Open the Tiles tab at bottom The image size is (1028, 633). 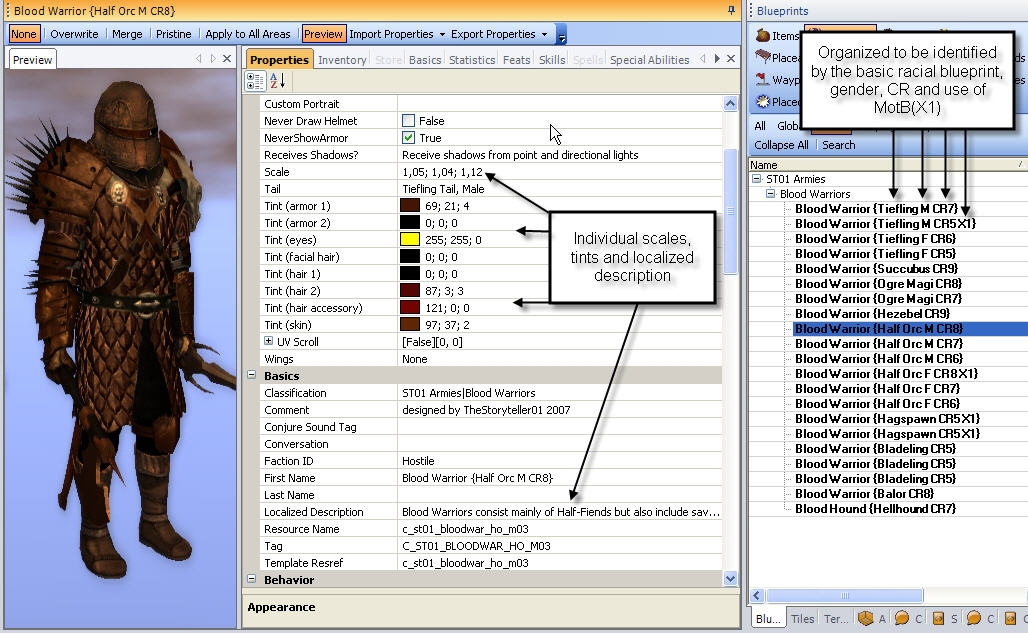pyautogui.click(x=802, y=619)
